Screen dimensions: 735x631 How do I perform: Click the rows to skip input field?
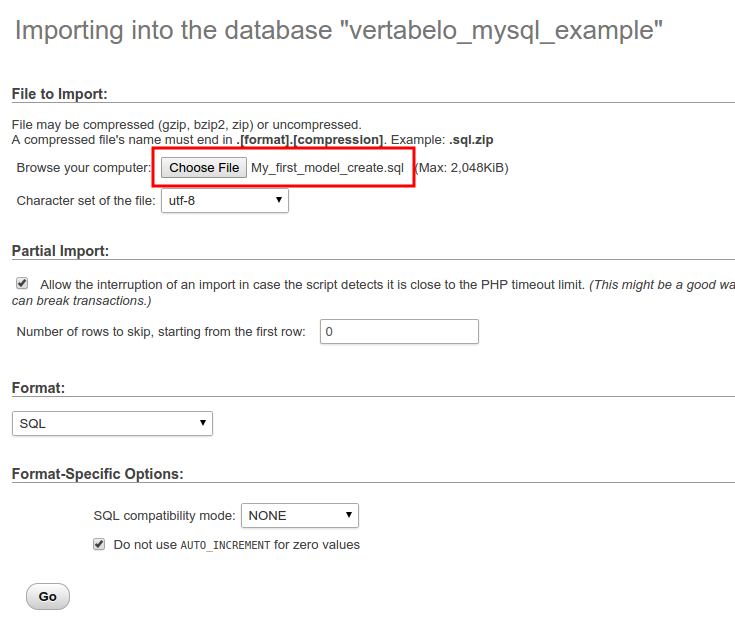click(x=399, y=331)
